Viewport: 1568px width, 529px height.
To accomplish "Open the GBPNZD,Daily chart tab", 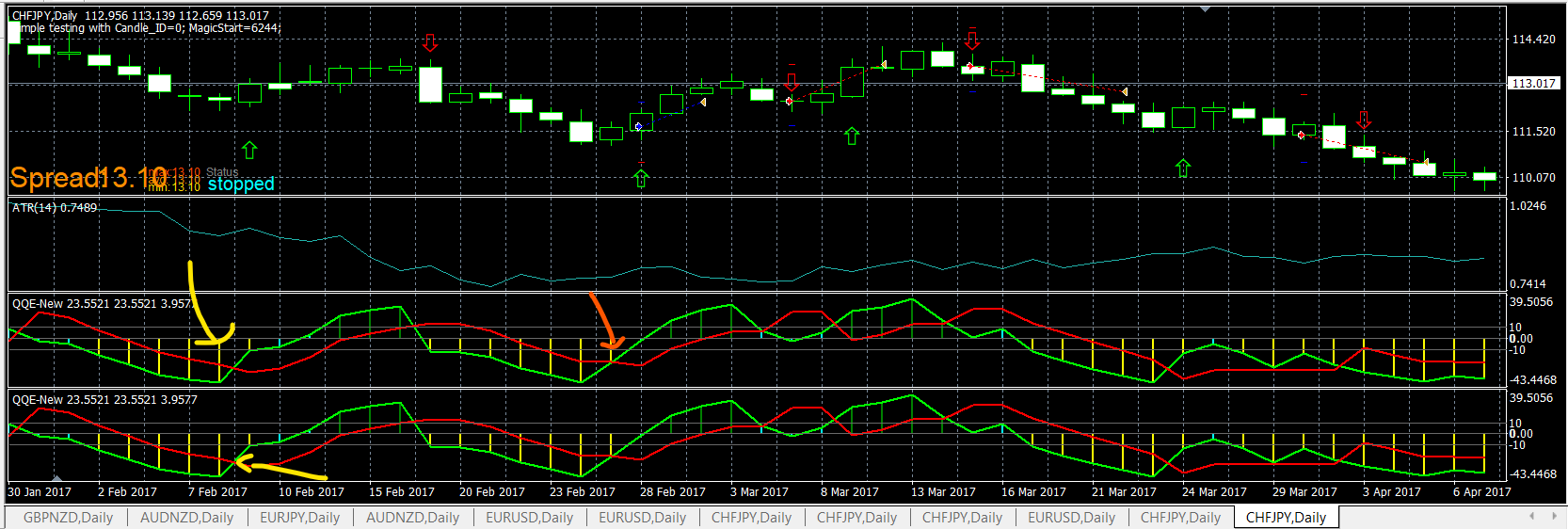I will point(68,518).
